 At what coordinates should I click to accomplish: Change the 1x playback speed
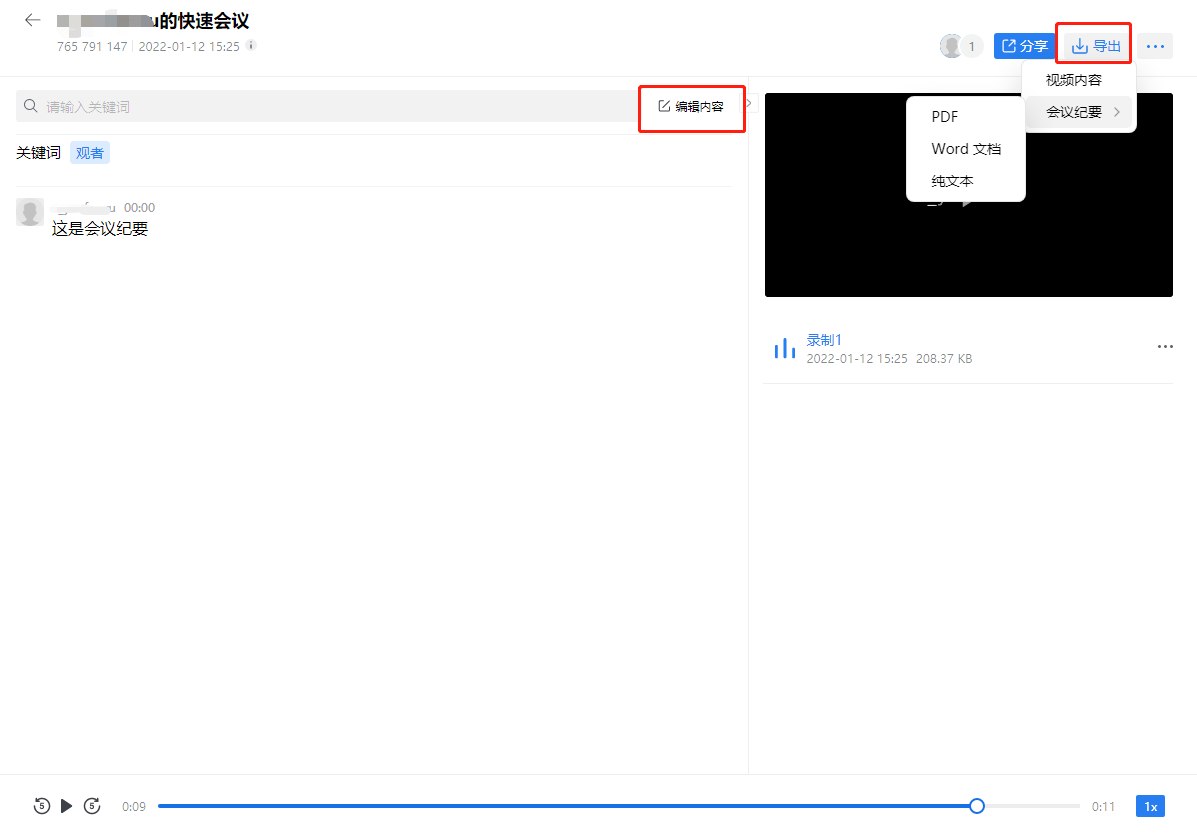click(1150, 806)
